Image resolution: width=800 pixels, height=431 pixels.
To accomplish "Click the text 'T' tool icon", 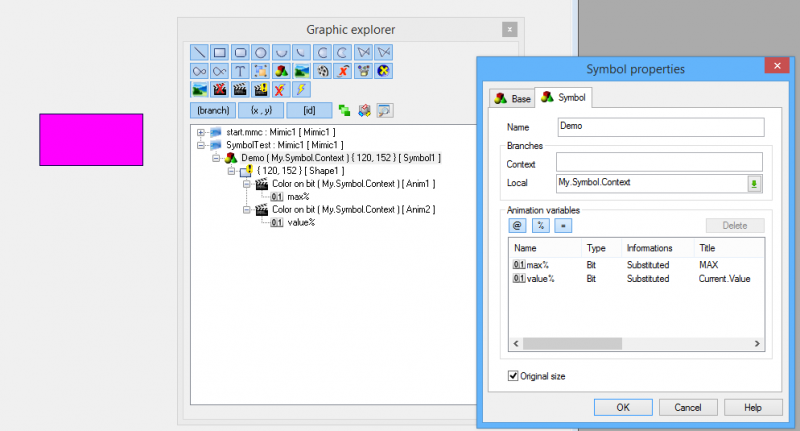I will [240, 71].
